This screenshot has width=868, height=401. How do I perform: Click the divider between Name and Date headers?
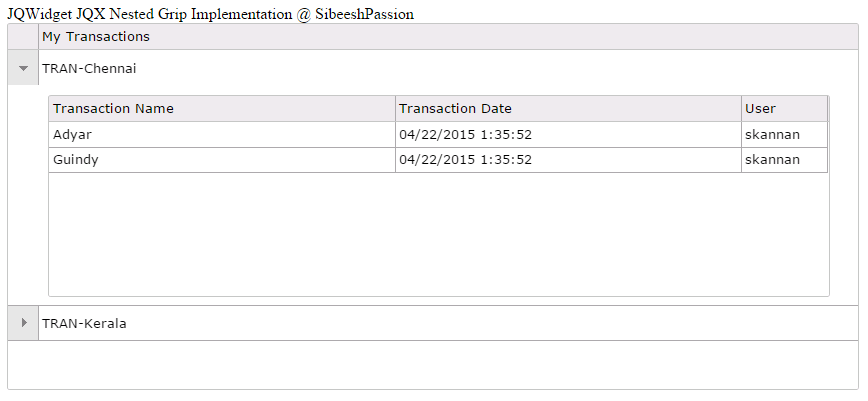pos(395,109)
